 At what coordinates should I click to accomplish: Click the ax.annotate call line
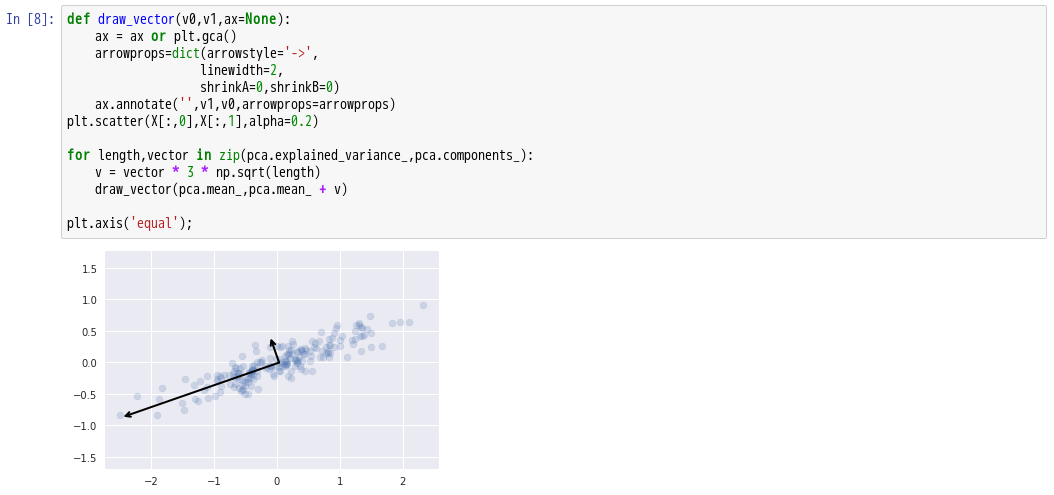[x=245, y=104]
